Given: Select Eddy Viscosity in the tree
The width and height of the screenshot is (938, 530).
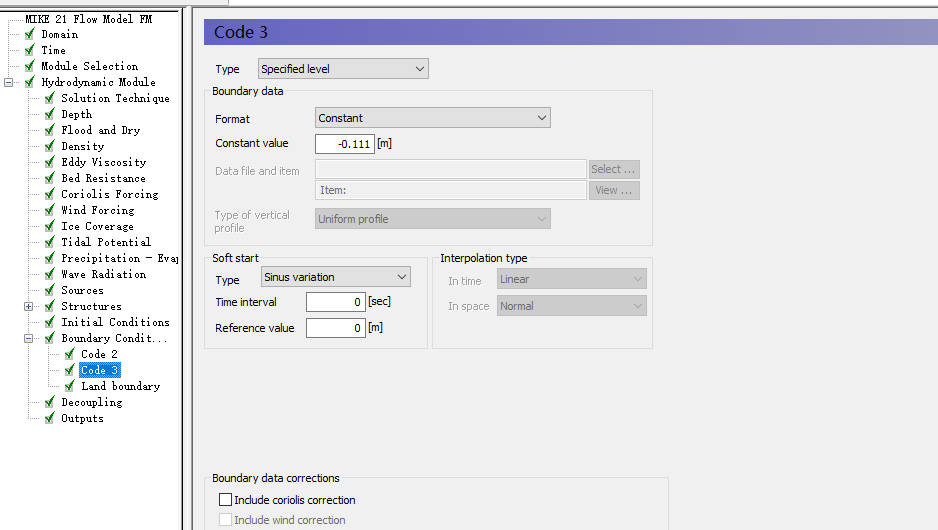Looking at the screenshot, I should click(x=103, y=162).
